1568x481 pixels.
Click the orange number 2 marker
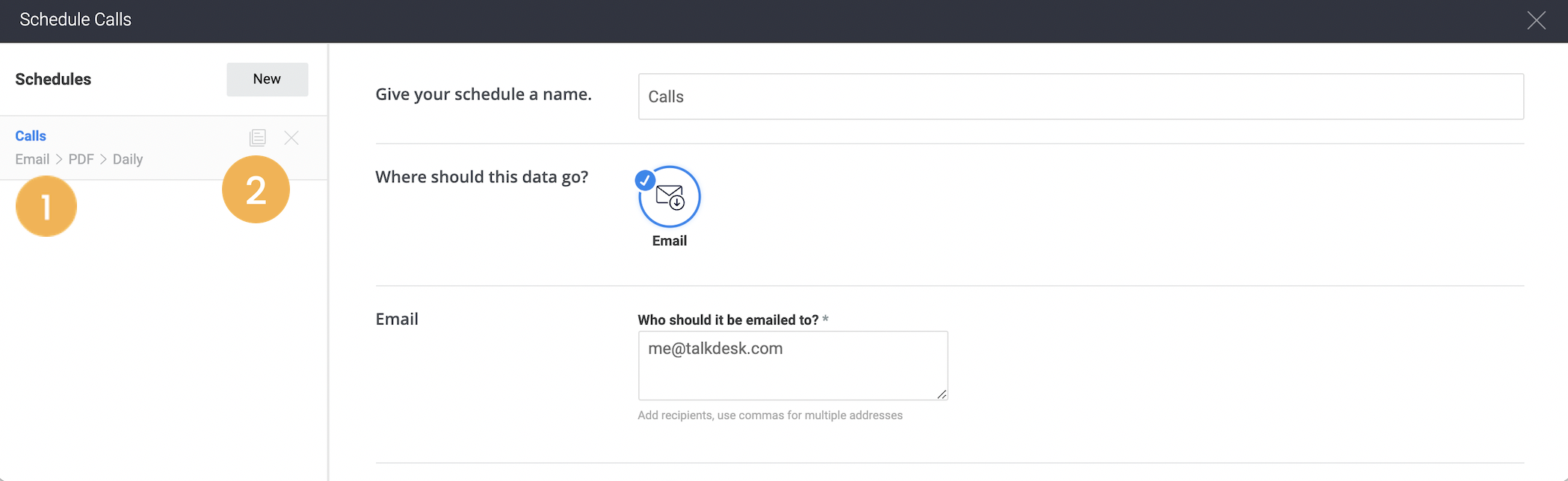[x=256, y=189]
